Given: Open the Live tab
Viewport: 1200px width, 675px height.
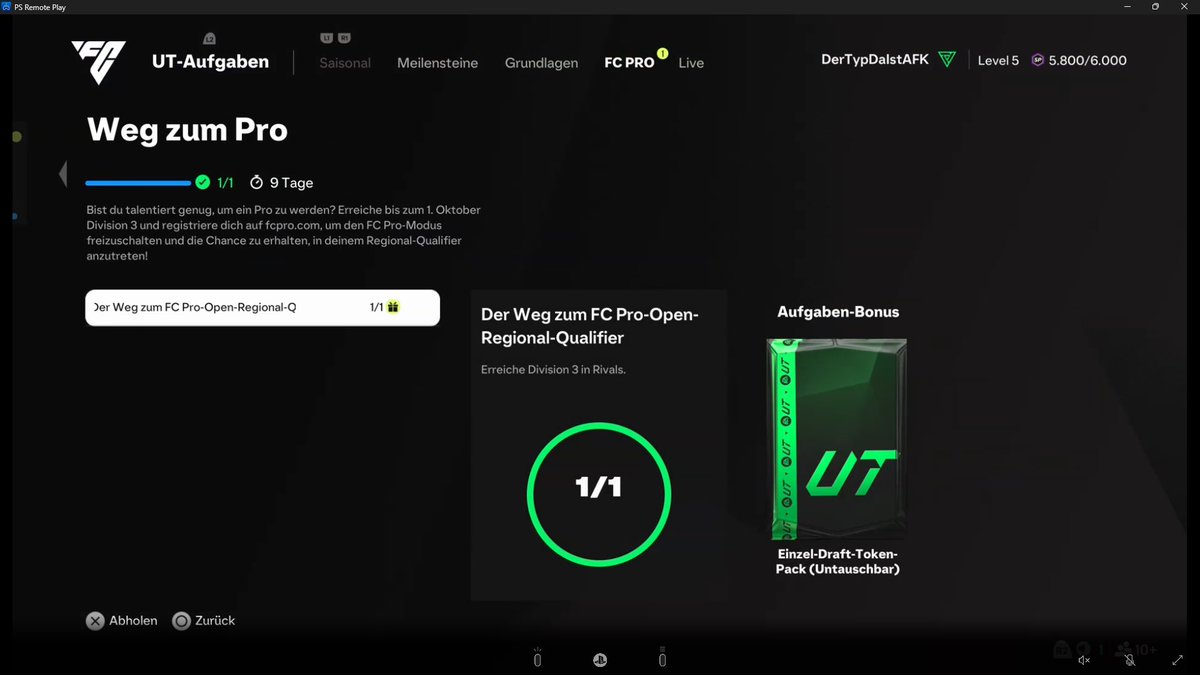Looking at the screenshot, I should point(691,62).
